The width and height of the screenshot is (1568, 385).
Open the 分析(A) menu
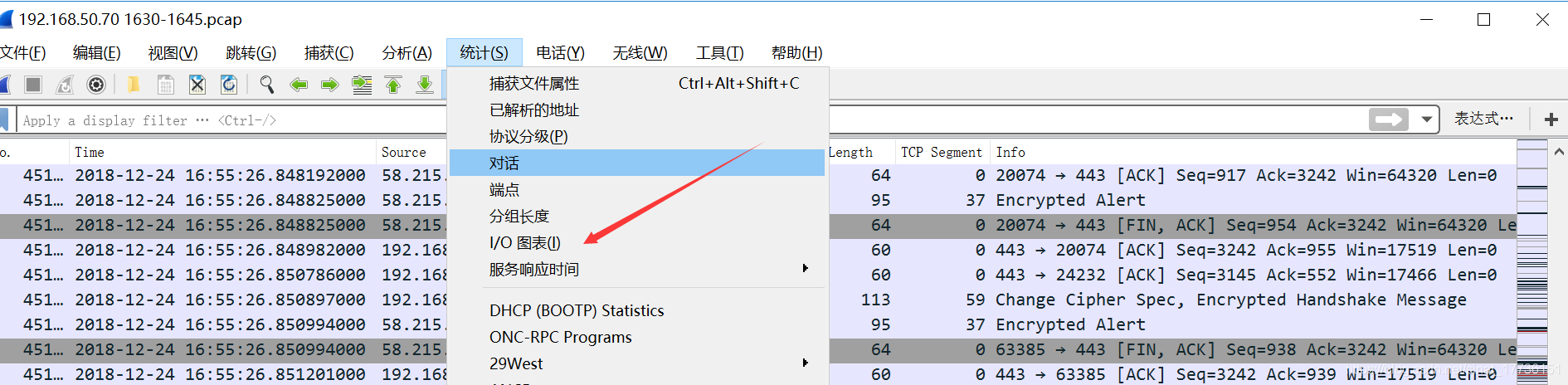(x=407, y=53)
